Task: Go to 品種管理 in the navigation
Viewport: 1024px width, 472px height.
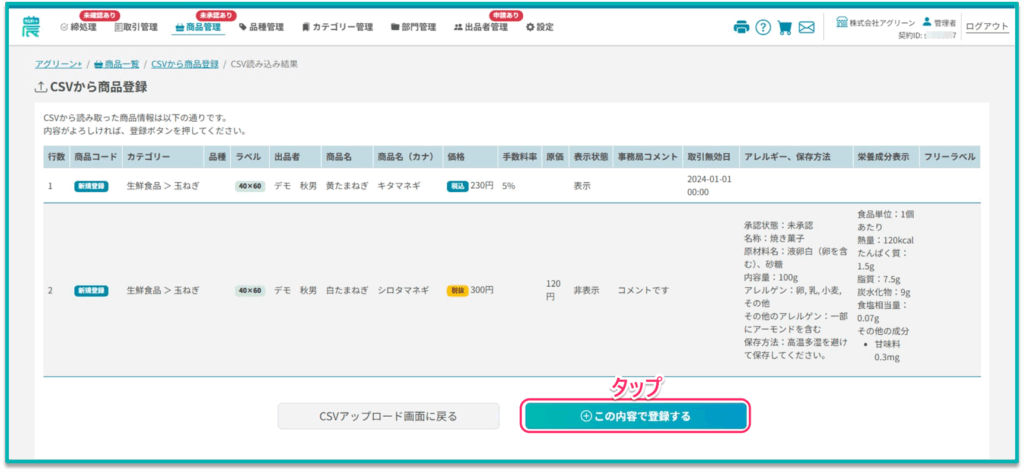Action: point(261,27)
